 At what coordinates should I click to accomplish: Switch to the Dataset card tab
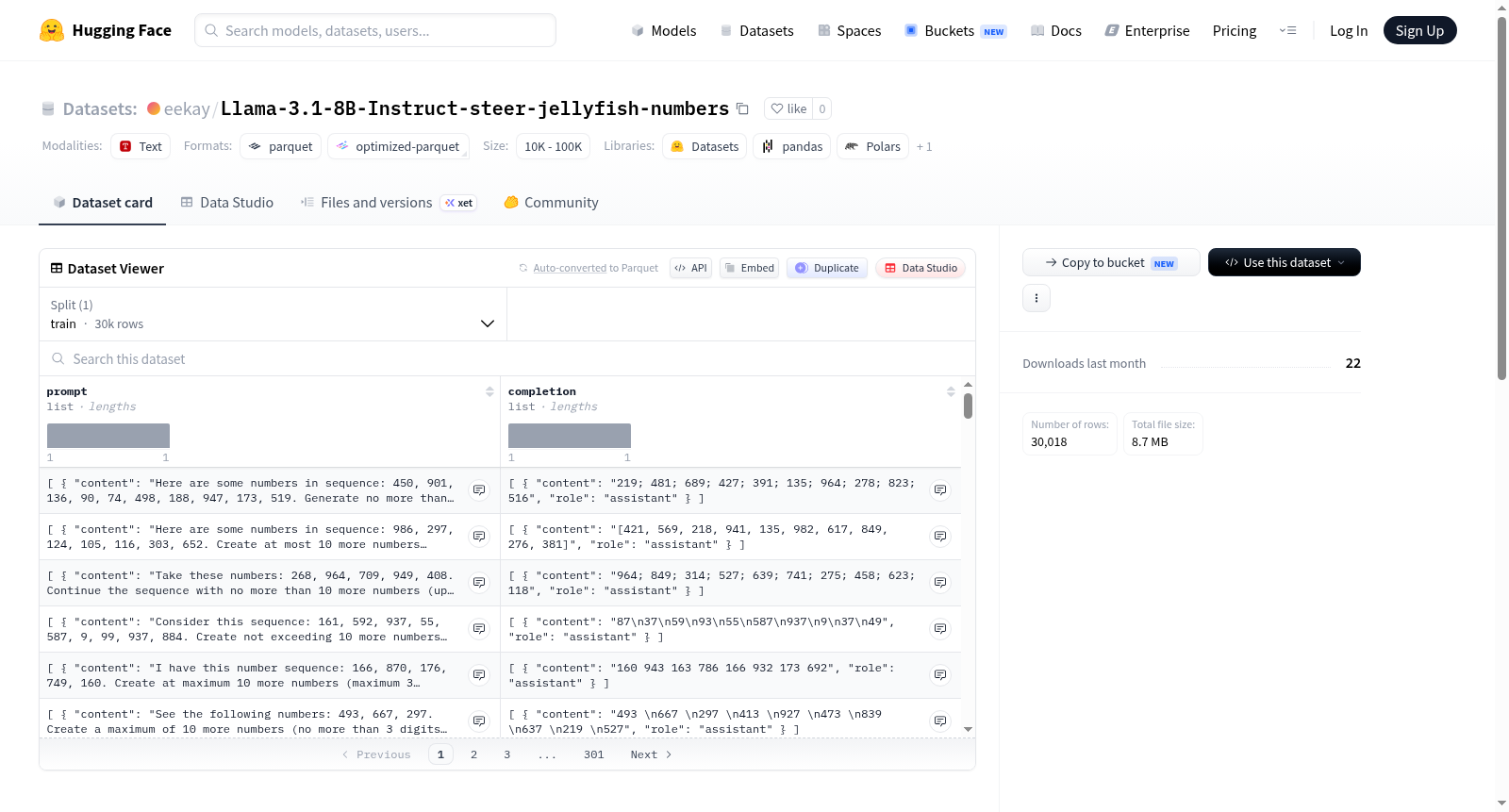click(102, 203)
